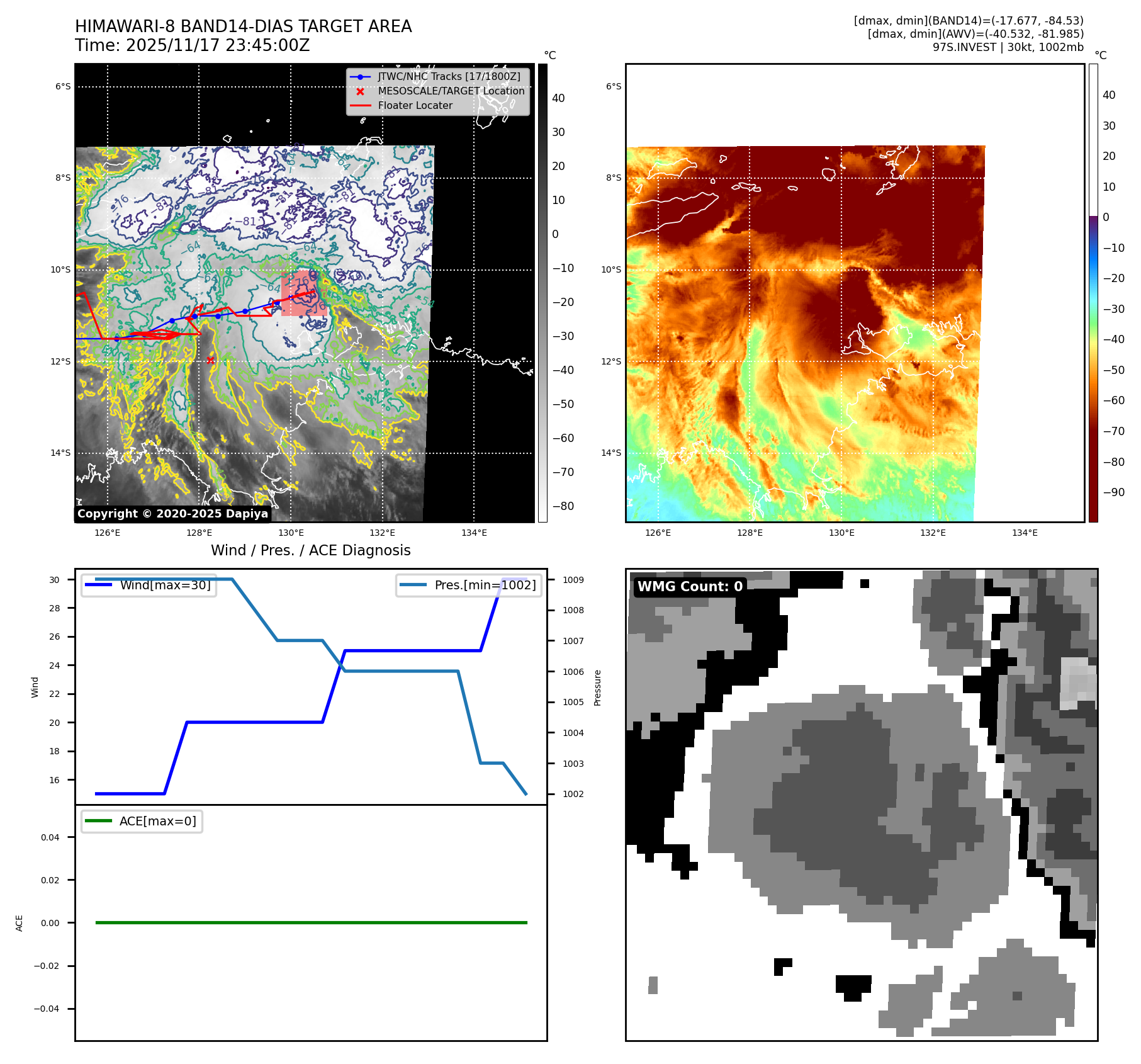Click the Wind[max=30] legend label
The image size is (1141, 1064).
[166, 585]
